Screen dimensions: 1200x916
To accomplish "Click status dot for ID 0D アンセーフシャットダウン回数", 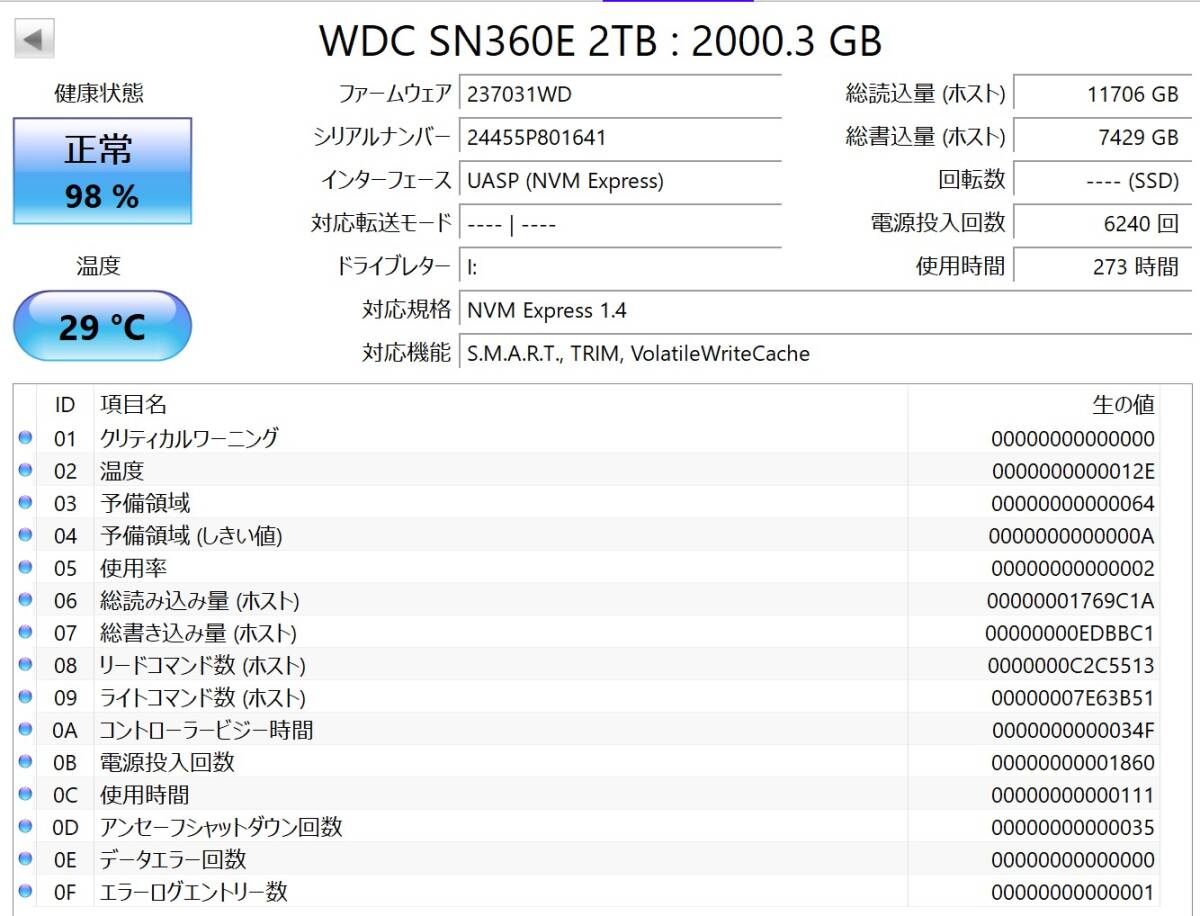I will coord(25,827).
